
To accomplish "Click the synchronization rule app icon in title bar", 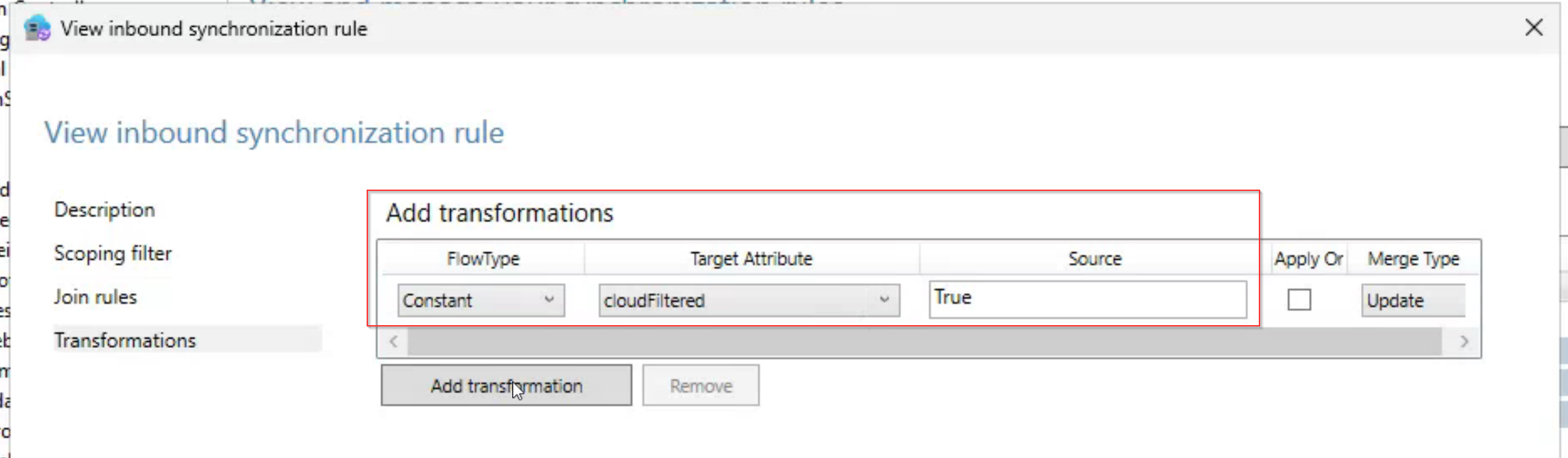I will (x=37, y=29).
